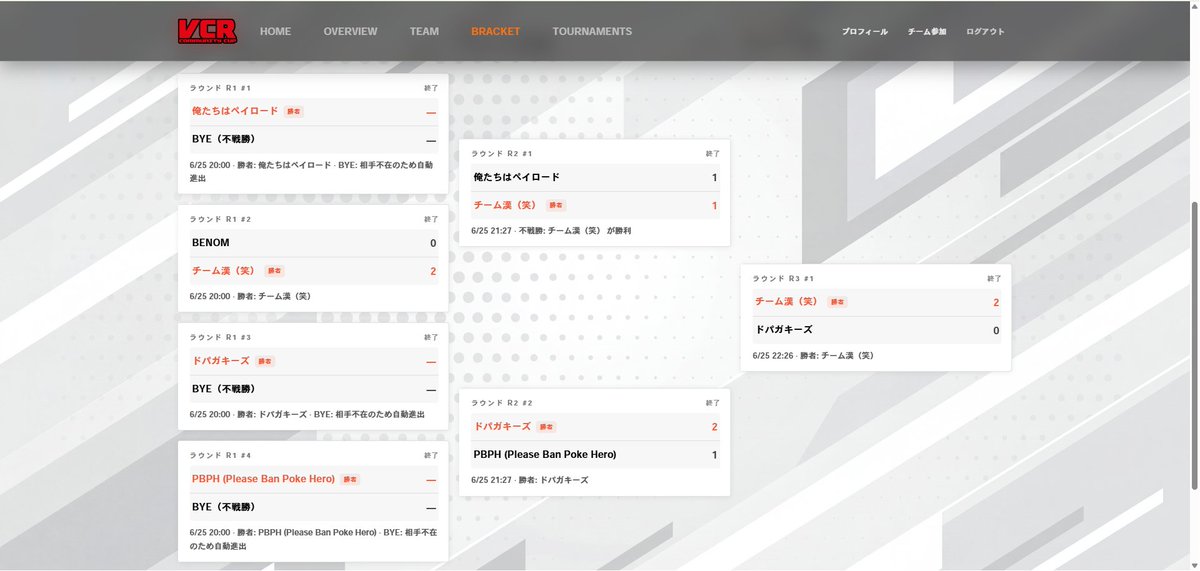Click the ラウンド R1 #3 header label
Screen dimensions: 1200x571
(x=220, y=337)
